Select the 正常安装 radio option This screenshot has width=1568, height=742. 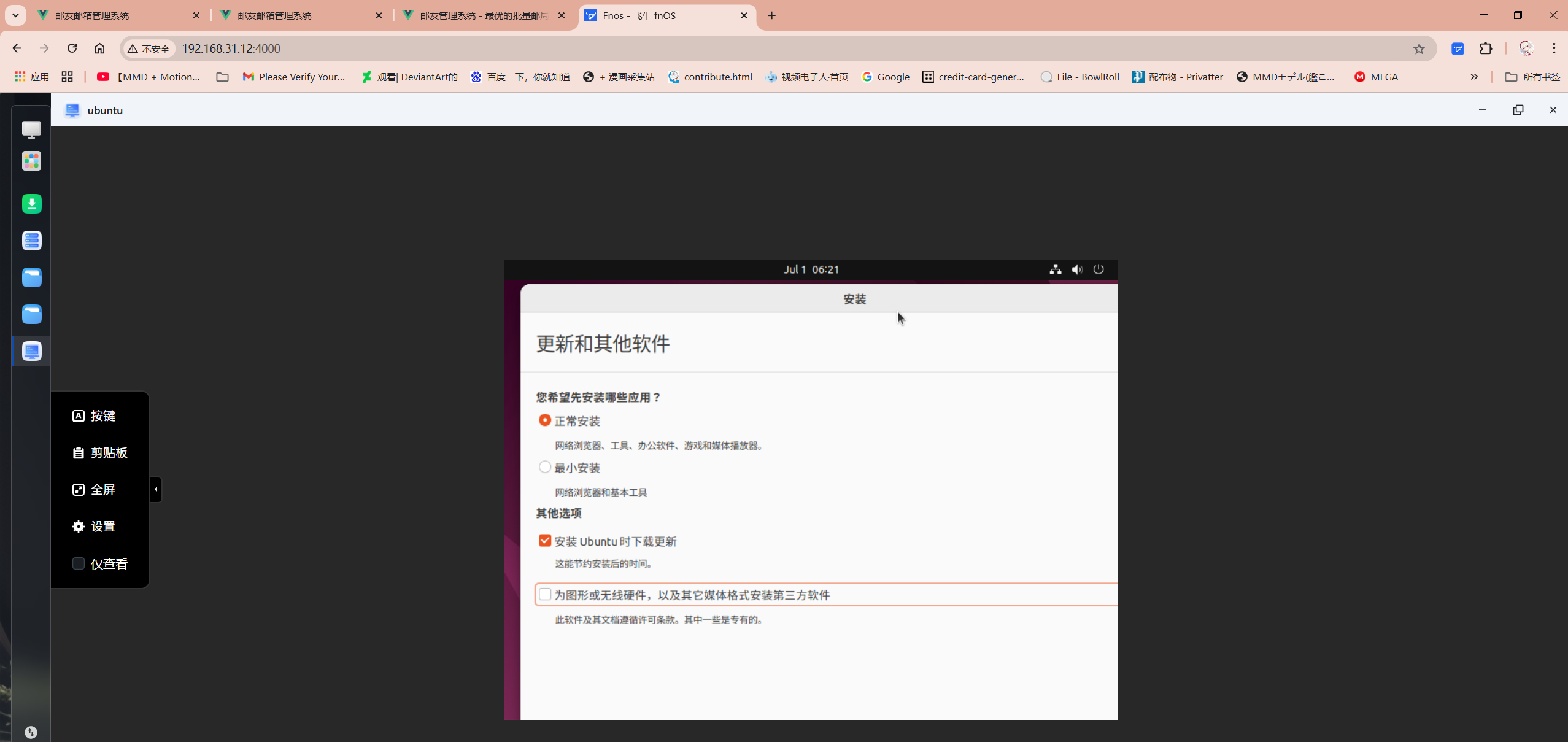click(x=544, y=420)
